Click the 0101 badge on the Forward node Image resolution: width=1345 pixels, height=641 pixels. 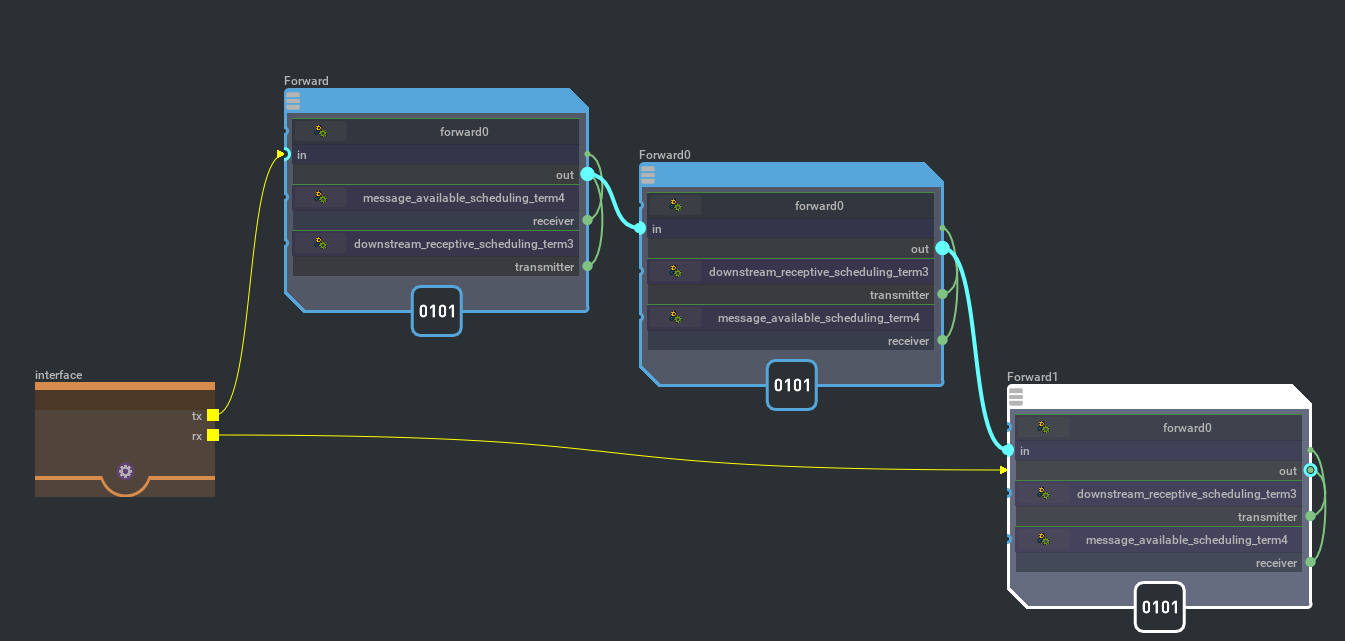click(x=437, y=311)
